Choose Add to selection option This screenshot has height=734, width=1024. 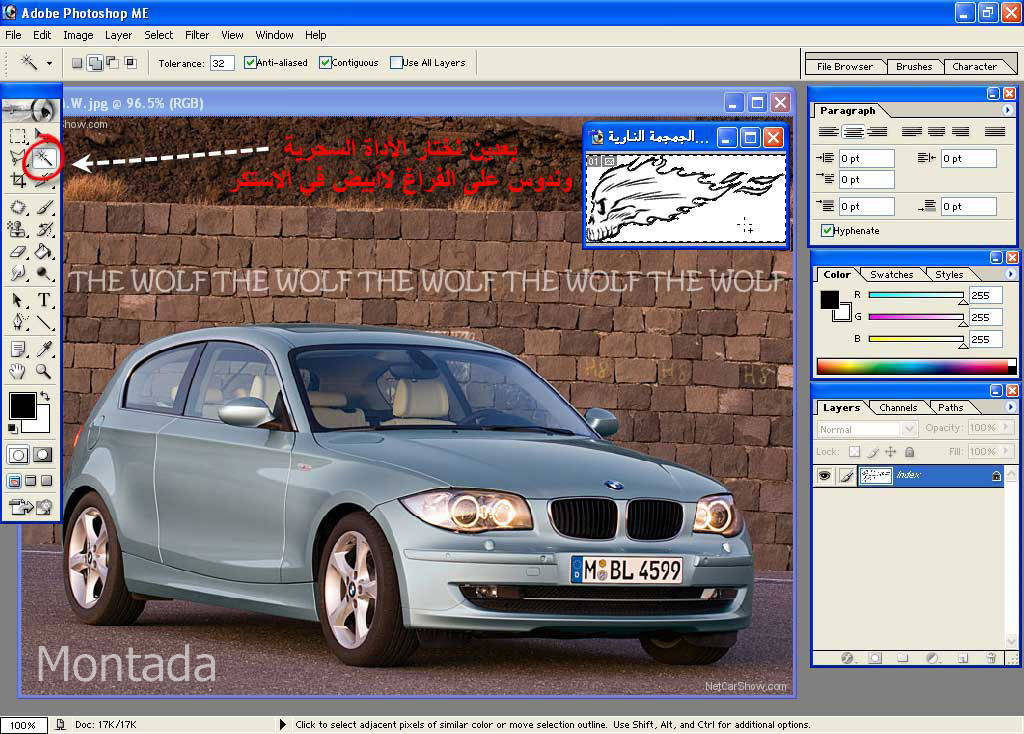[95, 63]
